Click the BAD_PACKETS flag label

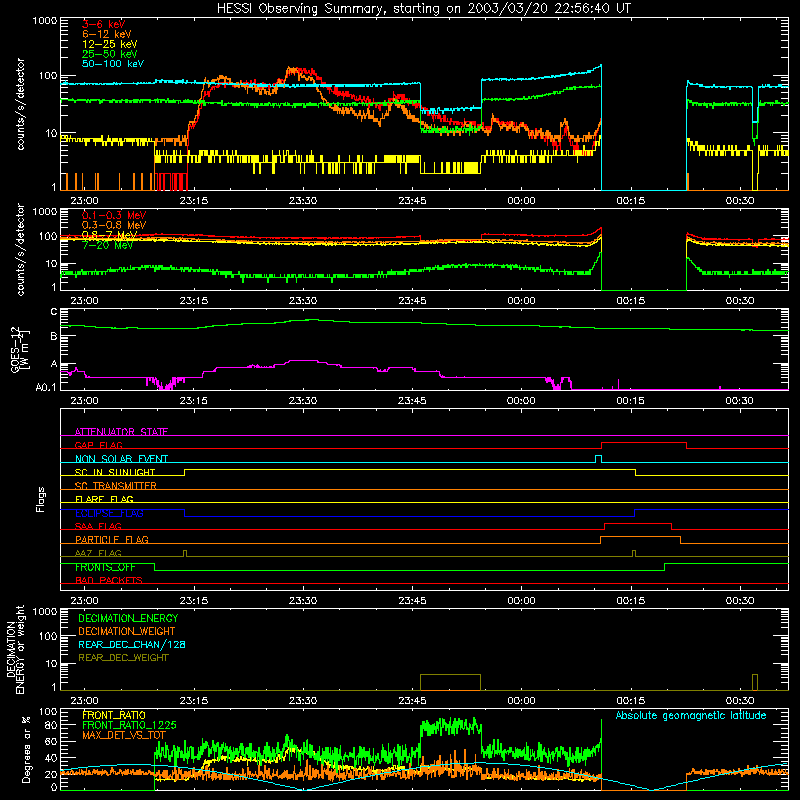tap(109, 580)
